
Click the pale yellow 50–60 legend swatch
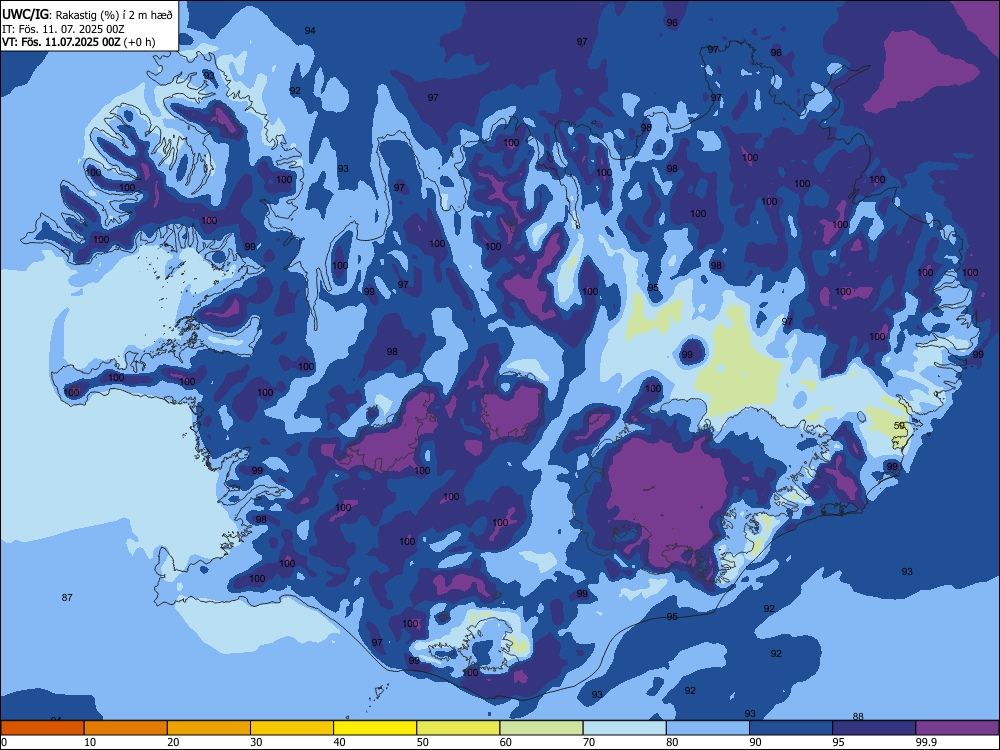tap(459, 728)
